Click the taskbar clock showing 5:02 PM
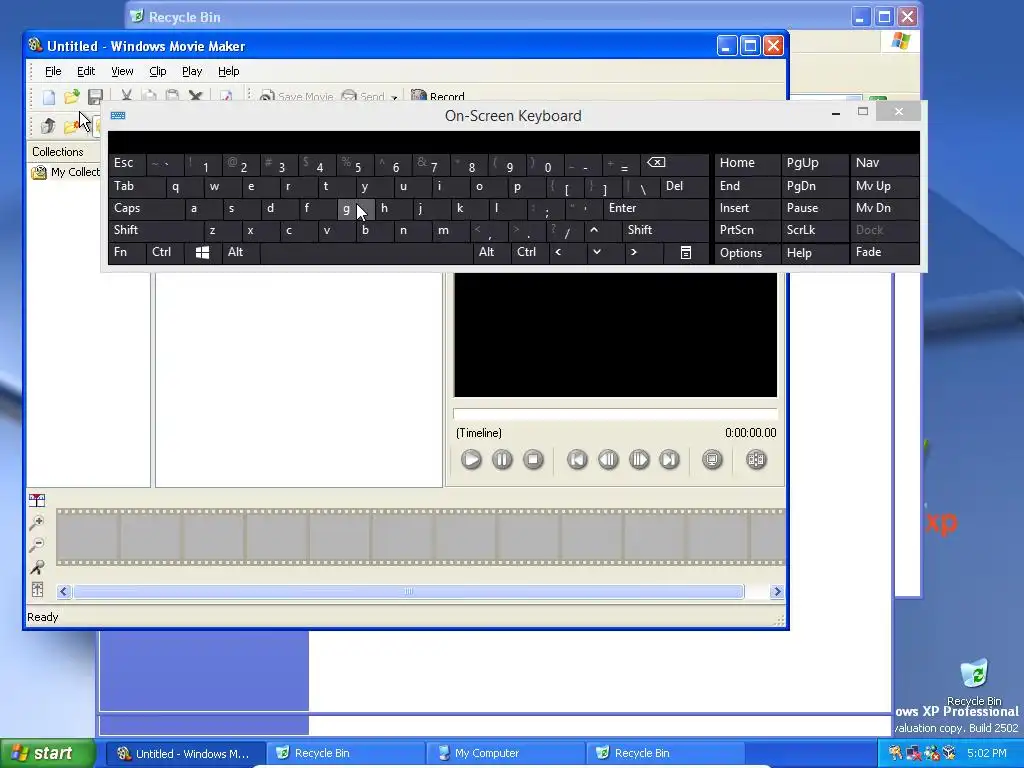This screenshot has width=1024, height=768. pos(987,754)
